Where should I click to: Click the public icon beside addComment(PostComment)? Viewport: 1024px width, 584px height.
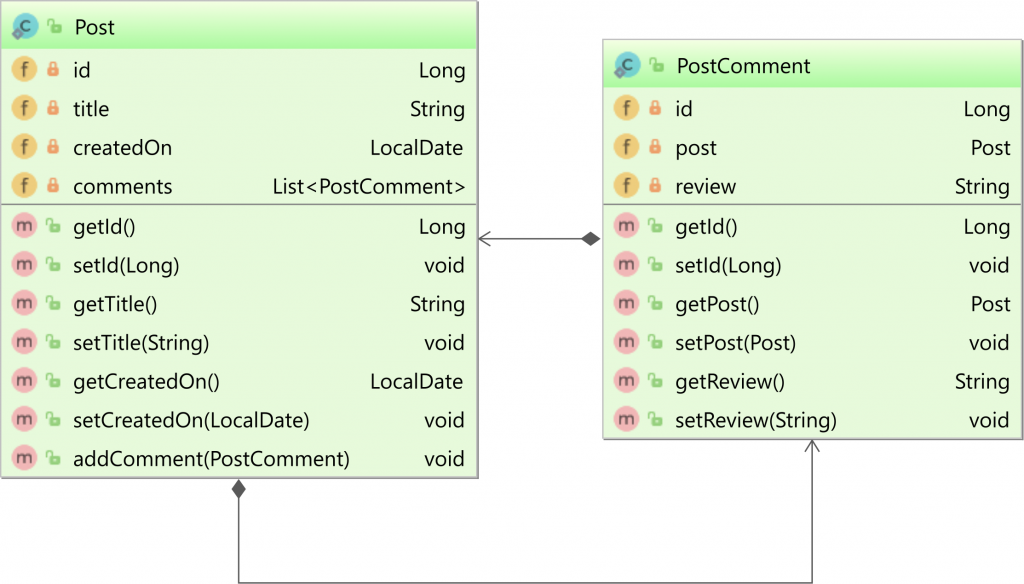click(54, 458)
